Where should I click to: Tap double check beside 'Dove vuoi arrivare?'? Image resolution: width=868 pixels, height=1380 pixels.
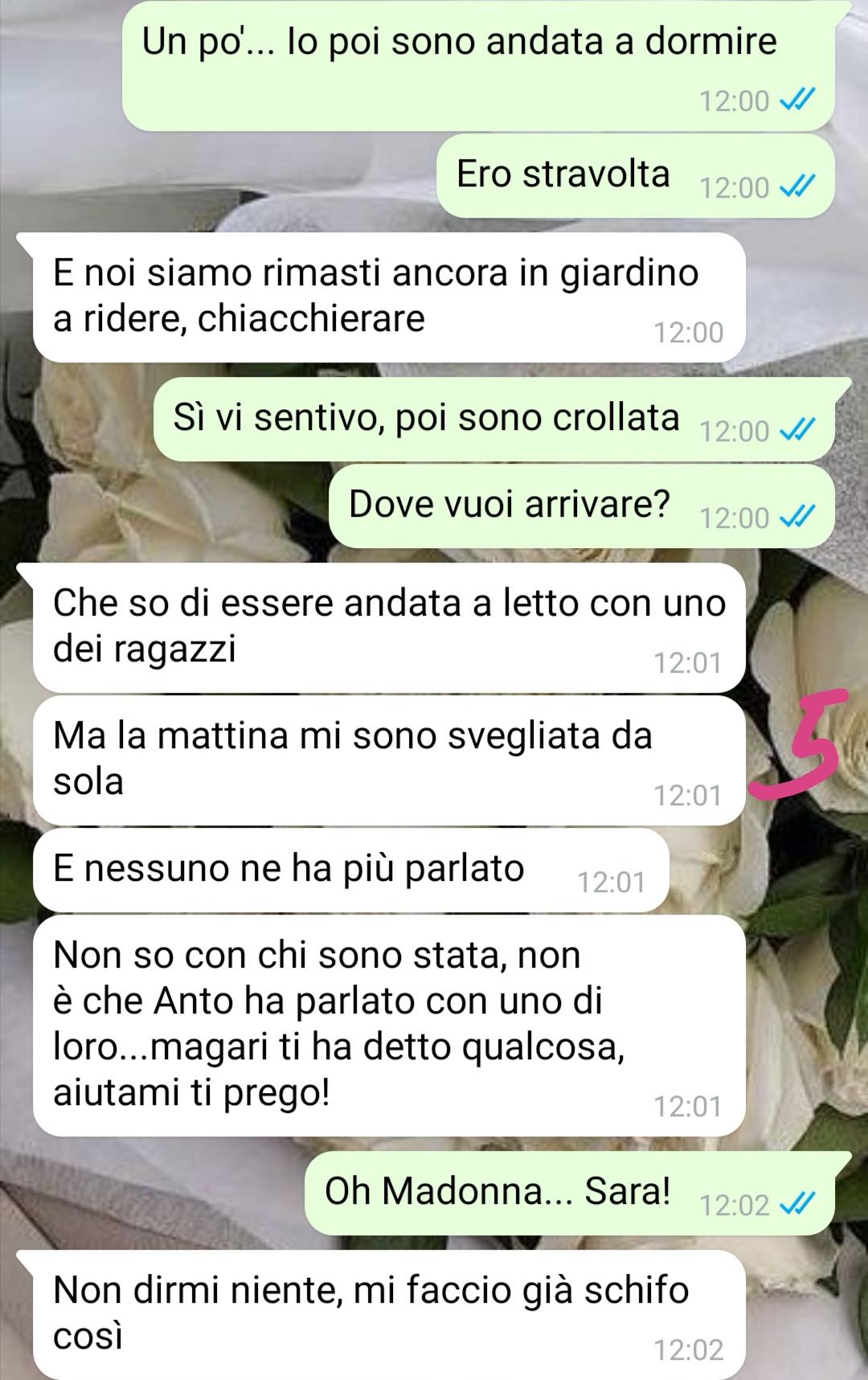click(797, 518)
